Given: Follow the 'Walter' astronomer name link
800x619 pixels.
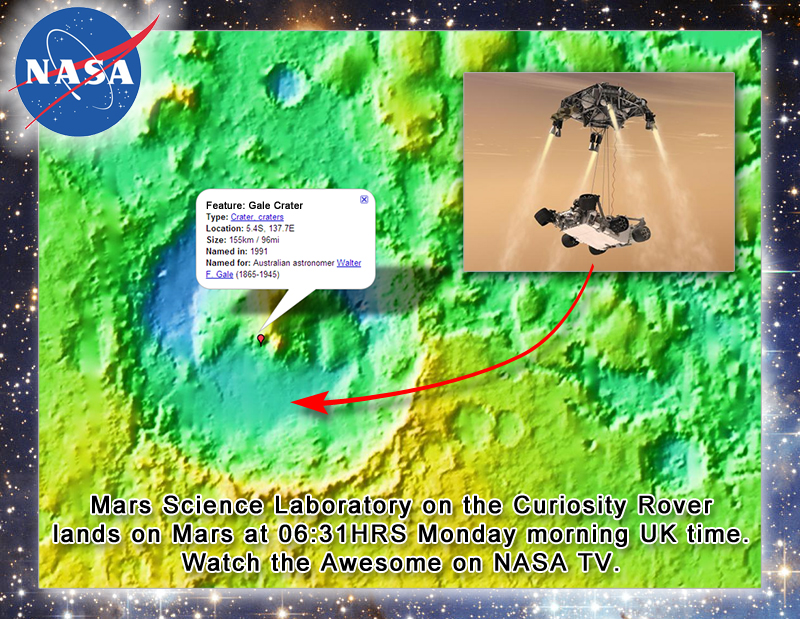Looking at the screenshot, I should point(349,263).
